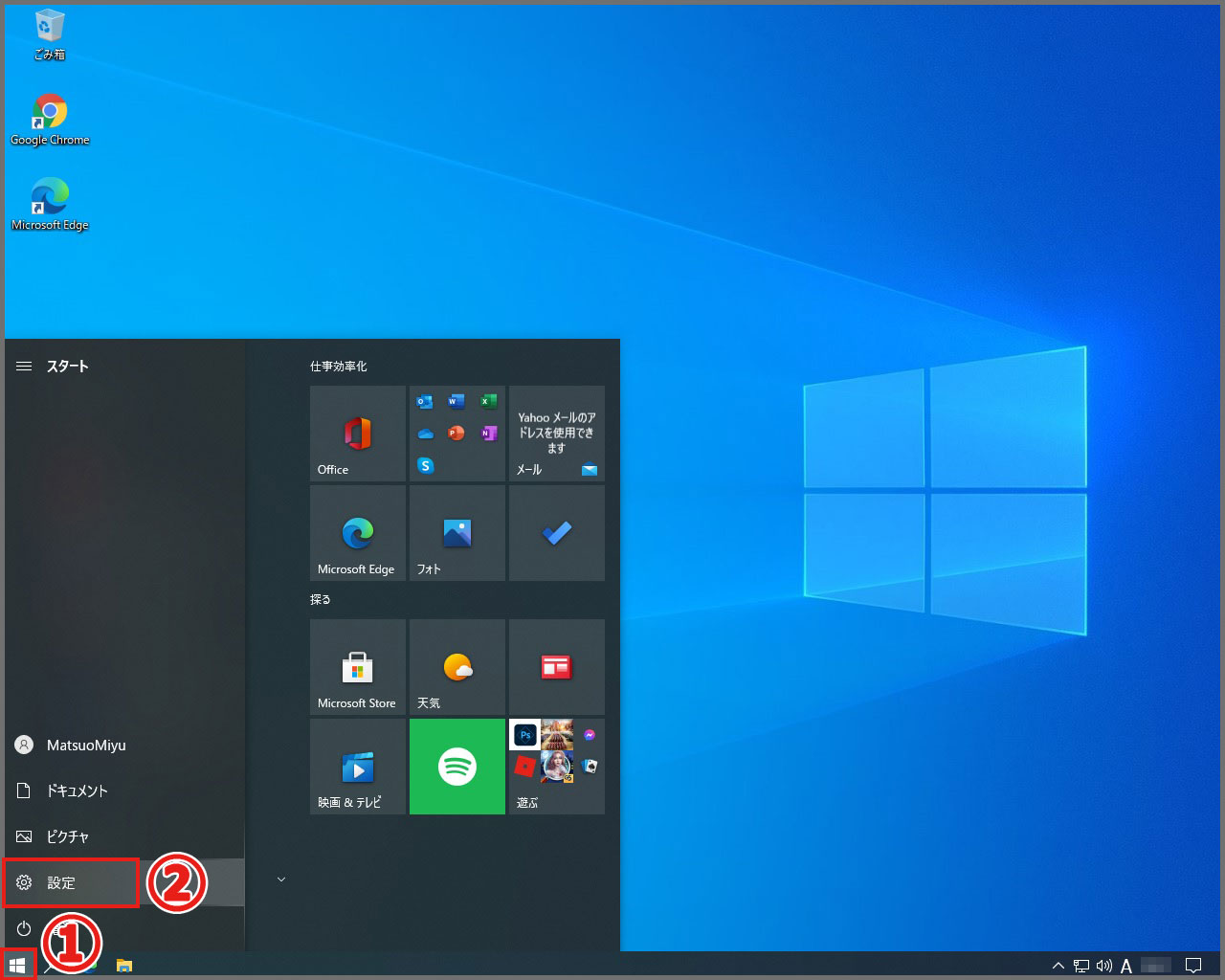Screen dimensions: 1225x980
Task: Launch Word from the Office apps tile
Action: pyautogui.click(x=457, y=402)
